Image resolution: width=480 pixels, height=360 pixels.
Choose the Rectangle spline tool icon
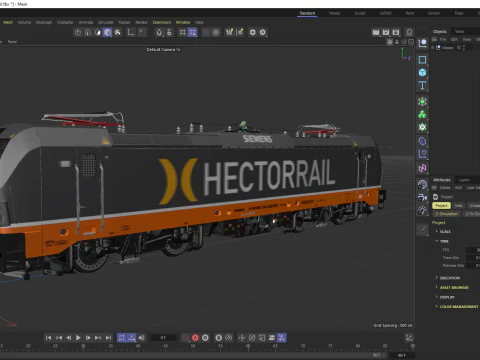(x=422, y=60)
